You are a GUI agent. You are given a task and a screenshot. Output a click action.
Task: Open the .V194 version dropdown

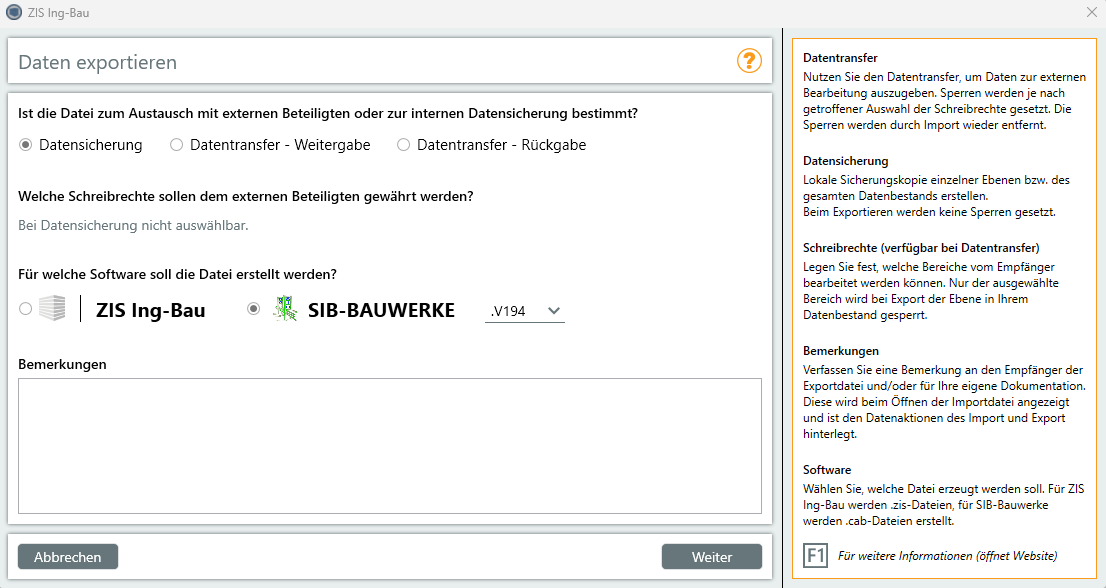pos(525,311)
